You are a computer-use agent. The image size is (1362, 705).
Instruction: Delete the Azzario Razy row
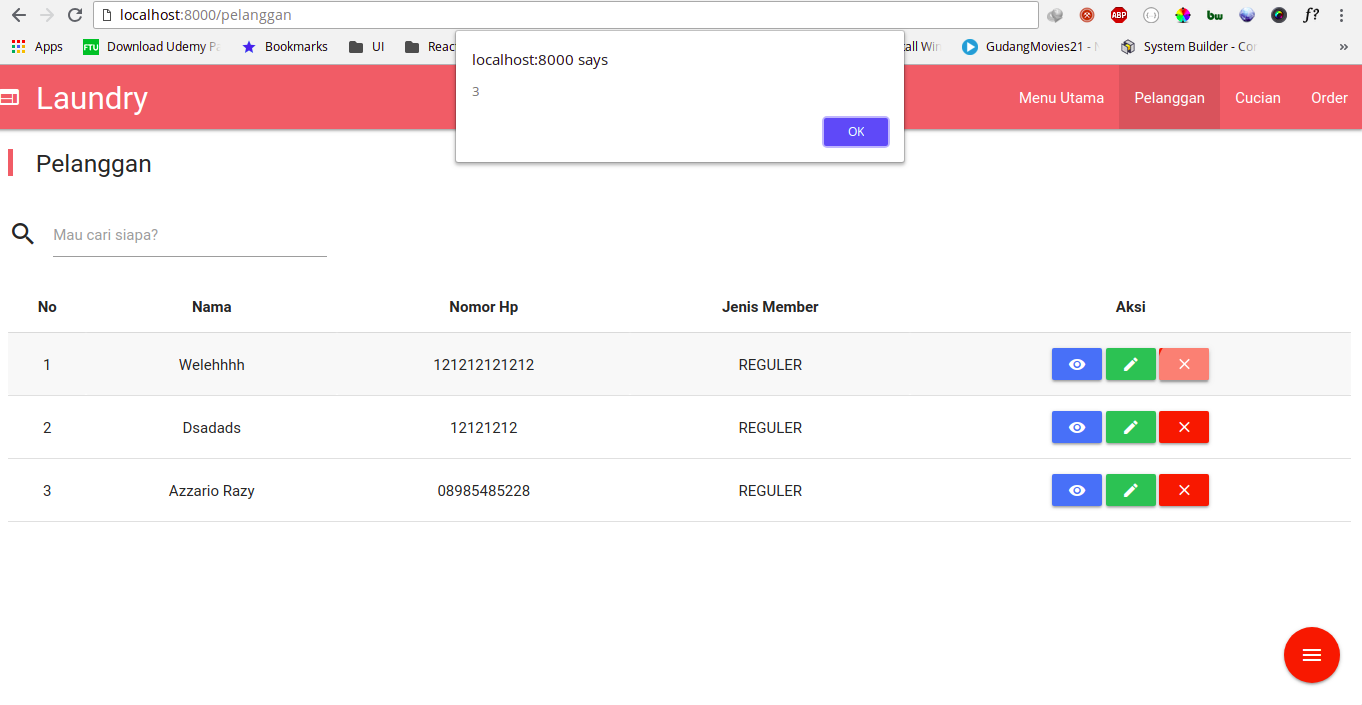pos(1184,490)
